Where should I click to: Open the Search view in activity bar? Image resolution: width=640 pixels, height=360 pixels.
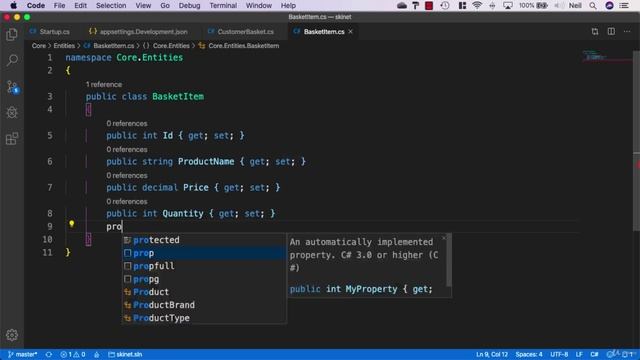[12, 60]
